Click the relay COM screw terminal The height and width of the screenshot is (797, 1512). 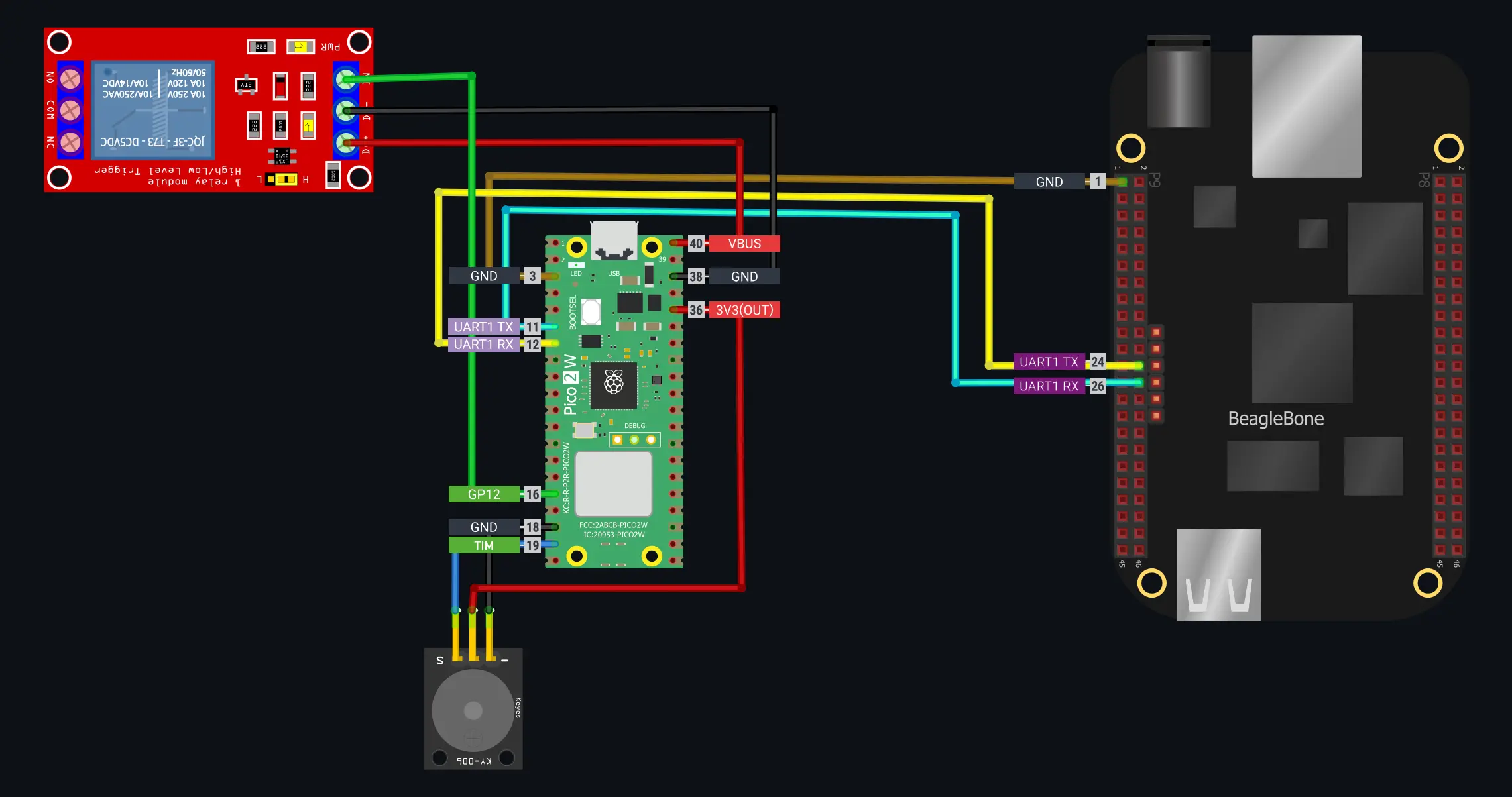(x=70, y=110)
